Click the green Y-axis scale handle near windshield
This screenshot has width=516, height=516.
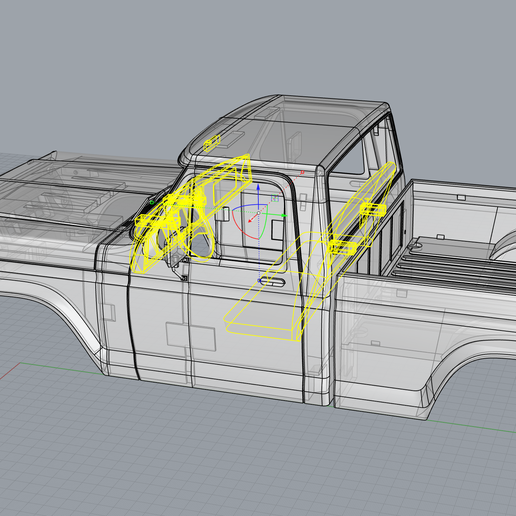pos(152,202)
